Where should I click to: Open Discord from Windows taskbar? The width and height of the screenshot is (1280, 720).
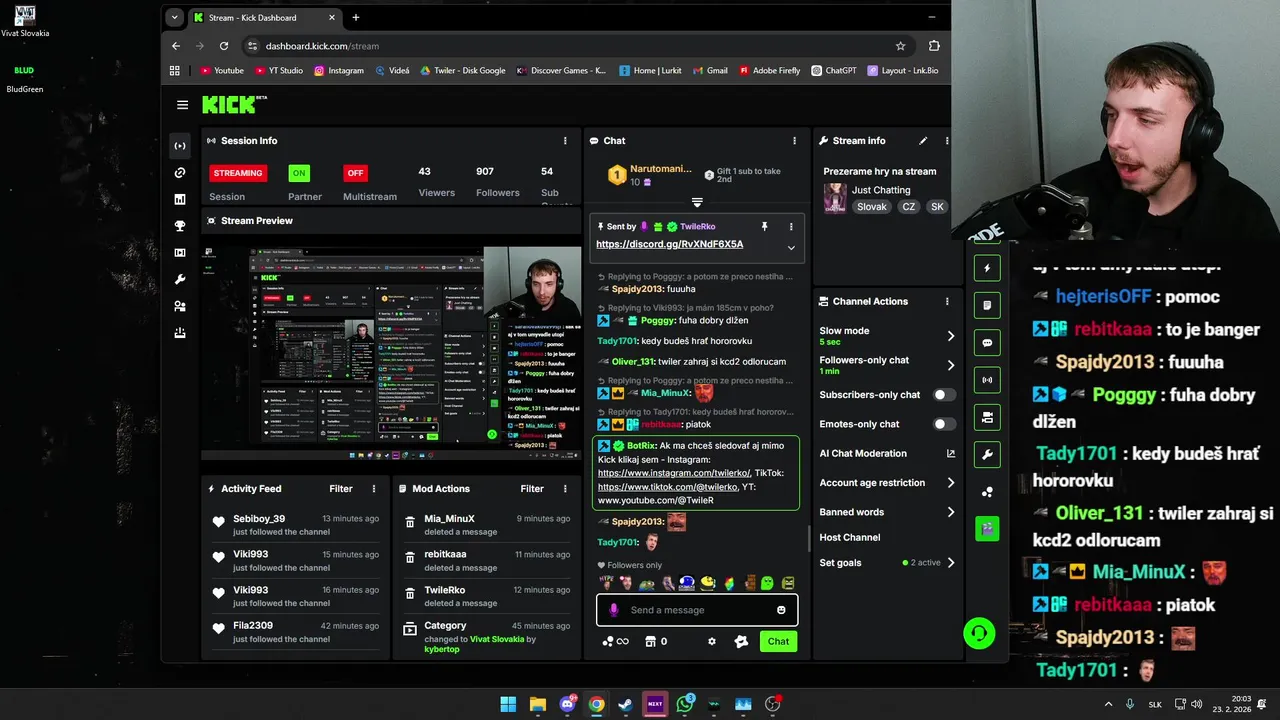(x=567, y=704)
